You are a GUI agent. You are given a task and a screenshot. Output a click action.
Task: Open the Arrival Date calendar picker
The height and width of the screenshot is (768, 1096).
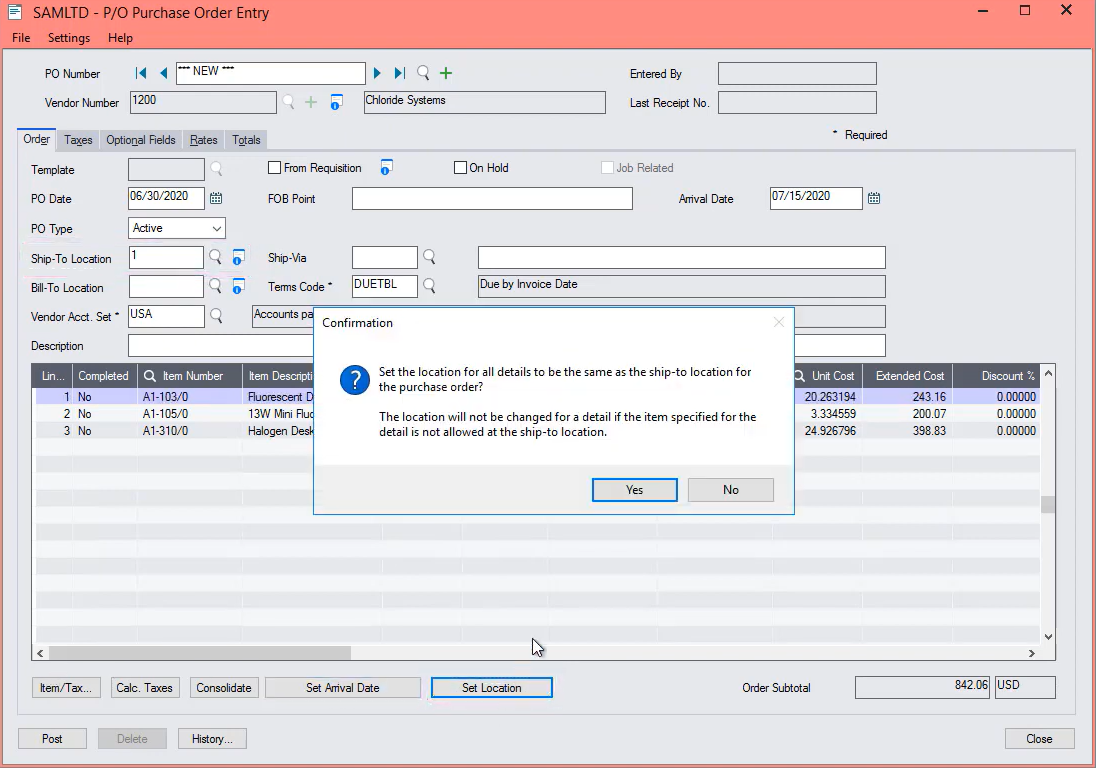click(873, 197)
